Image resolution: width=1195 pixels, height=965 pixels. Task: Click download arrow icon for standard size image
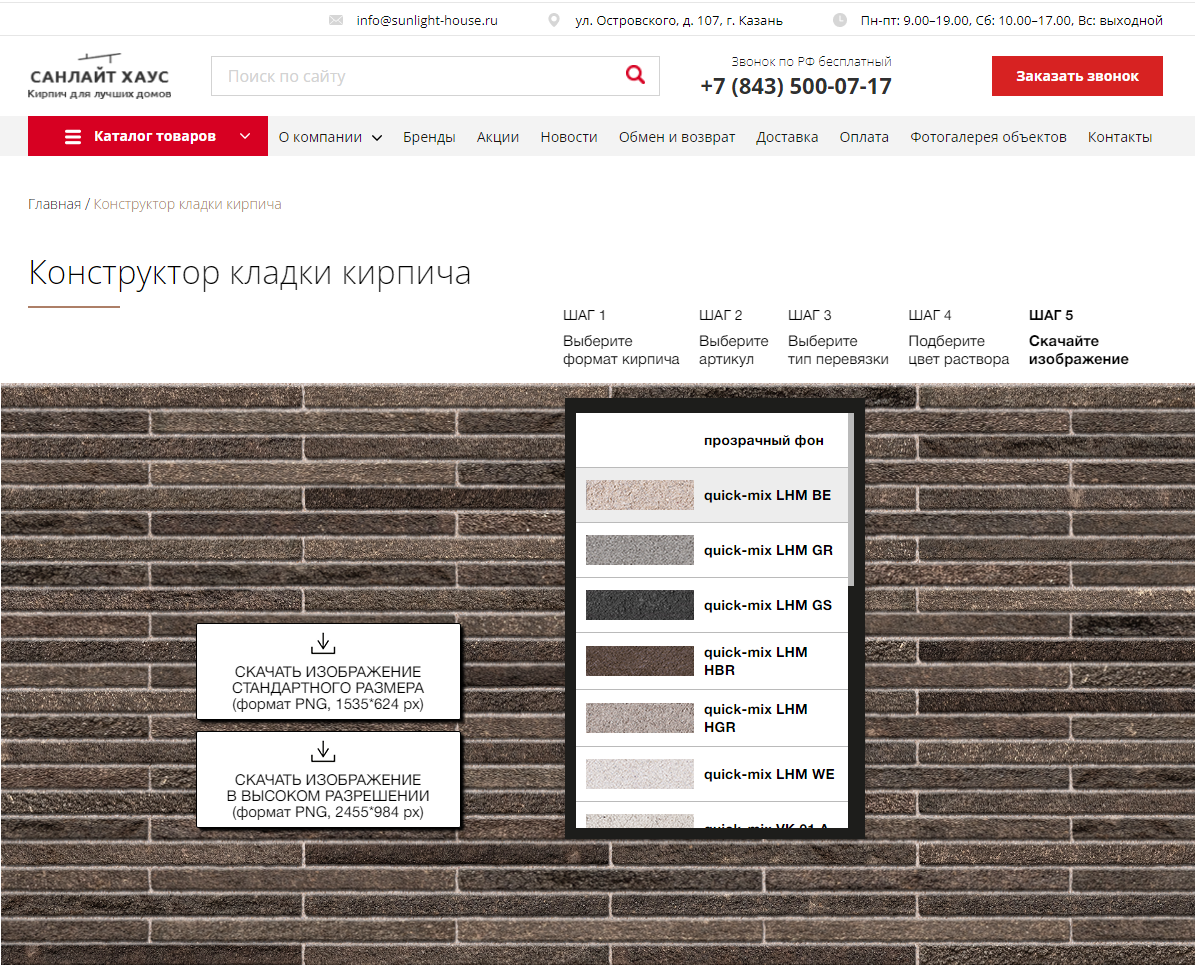323,643
